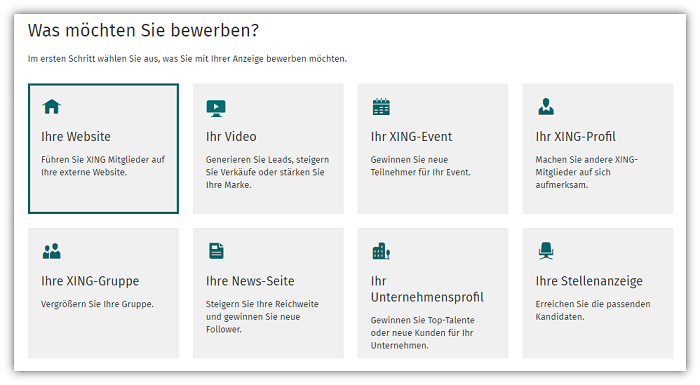
Task: Click the group people icon for Ihre XING-Gruppe
Action: 52,251
